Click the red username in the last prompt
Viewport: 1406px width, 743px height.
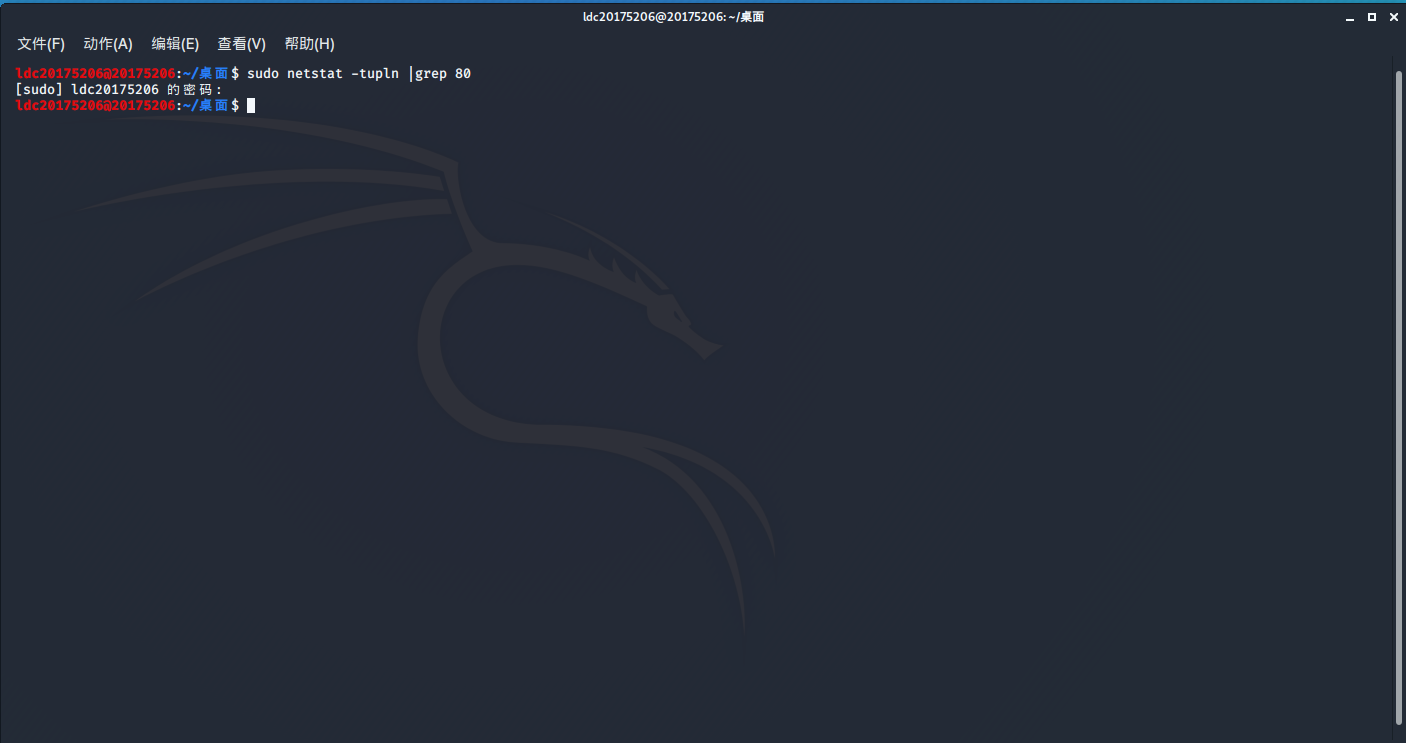(x=95, y=105)
